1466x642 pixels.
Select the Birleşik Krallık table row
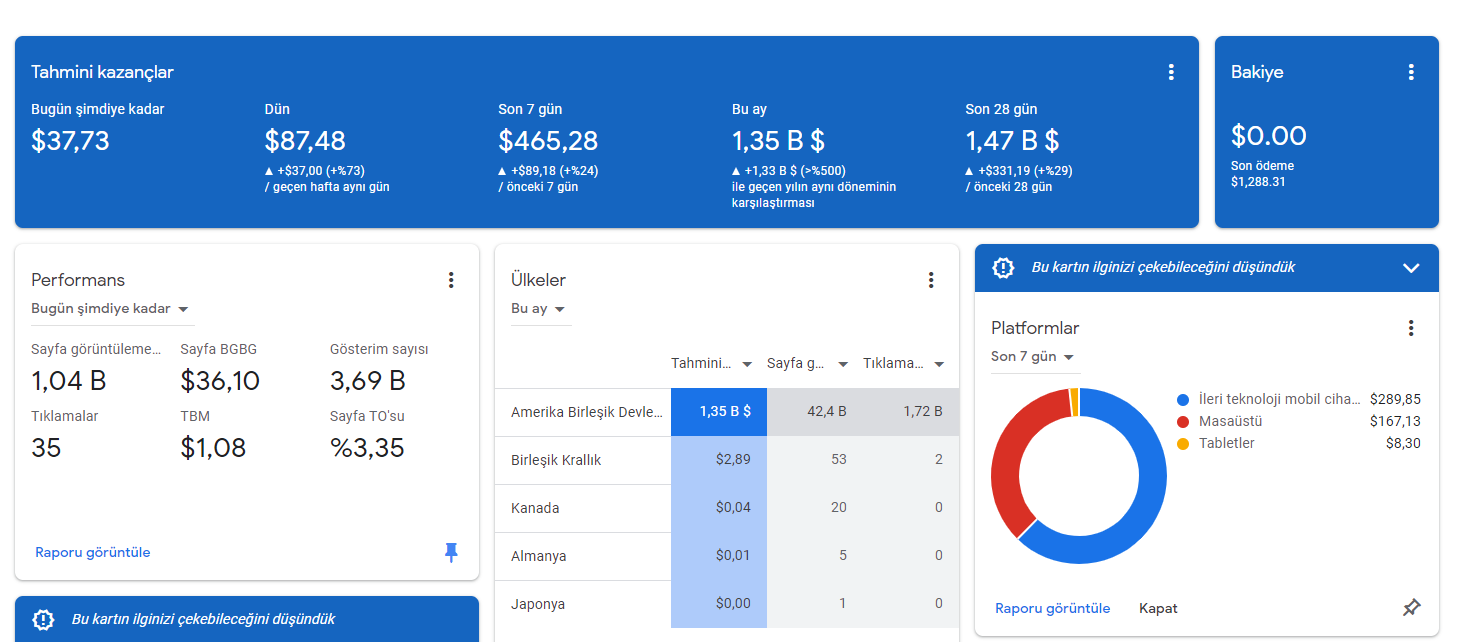point(727,460)
